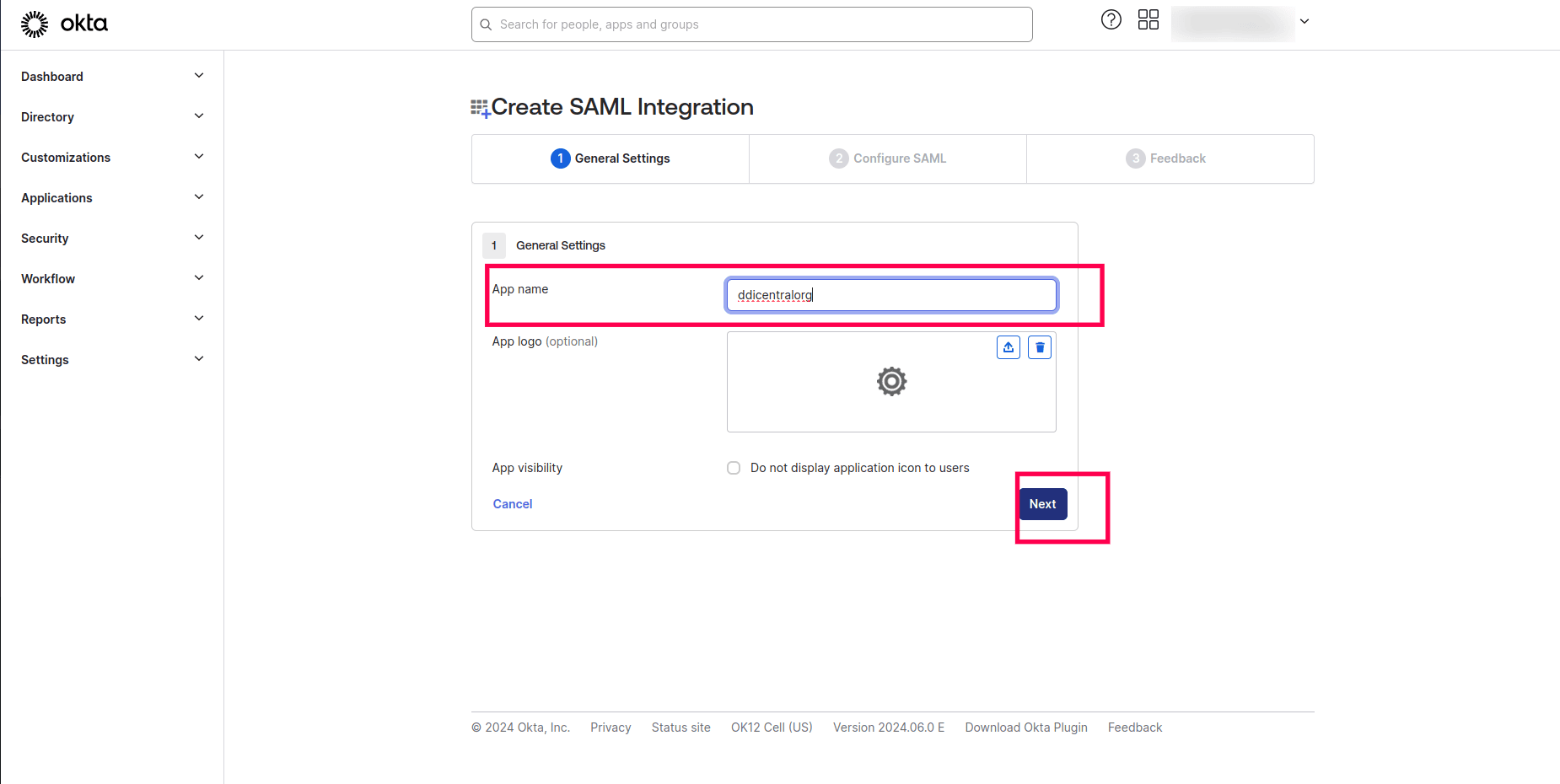The height and width of the screenshot is (784, 1560).
Task: Click the people, apps and groups search box
Action: tap(759, 24)
